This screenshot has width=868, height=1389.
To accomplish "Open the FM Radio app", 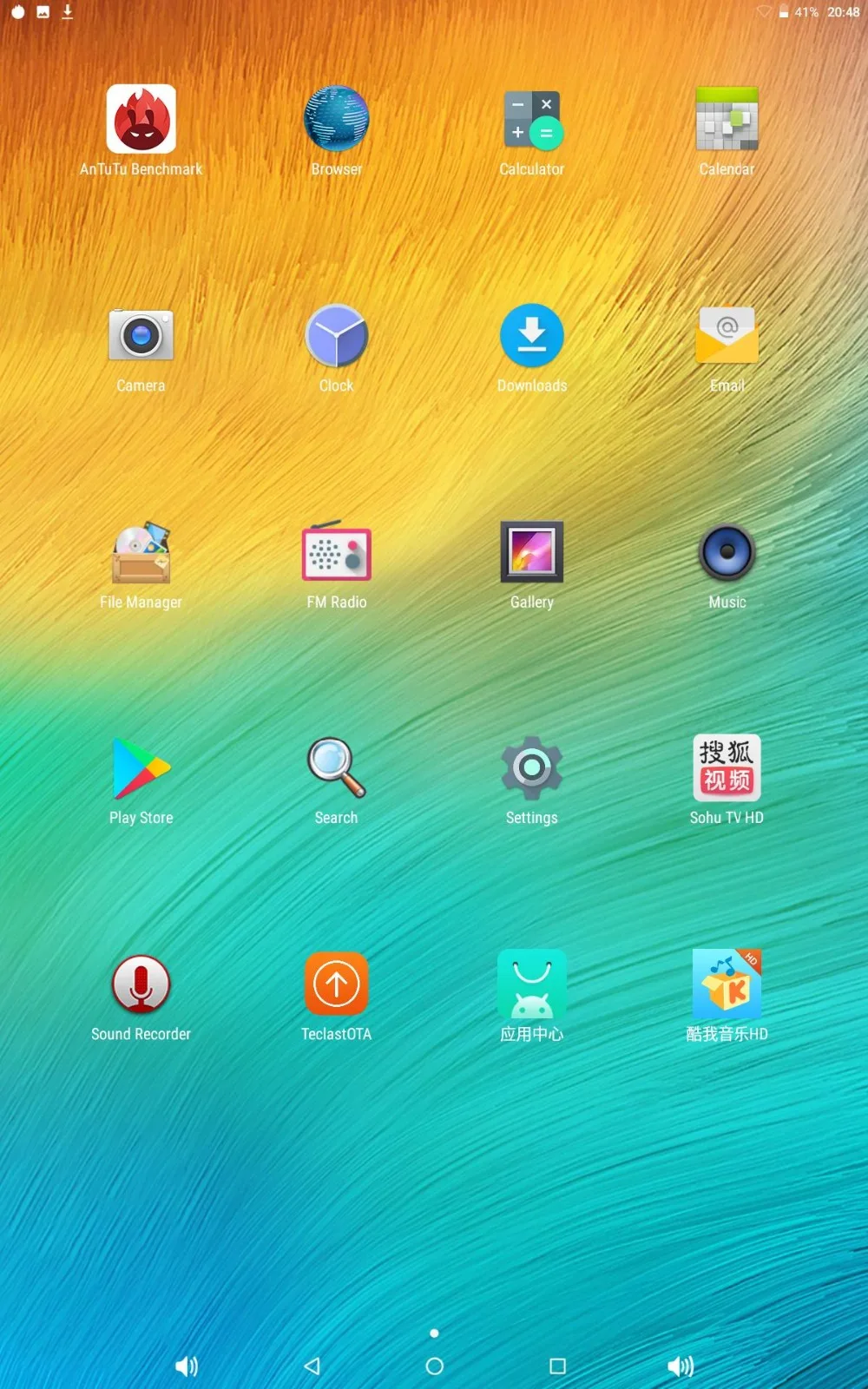I will tap(337, 551).
